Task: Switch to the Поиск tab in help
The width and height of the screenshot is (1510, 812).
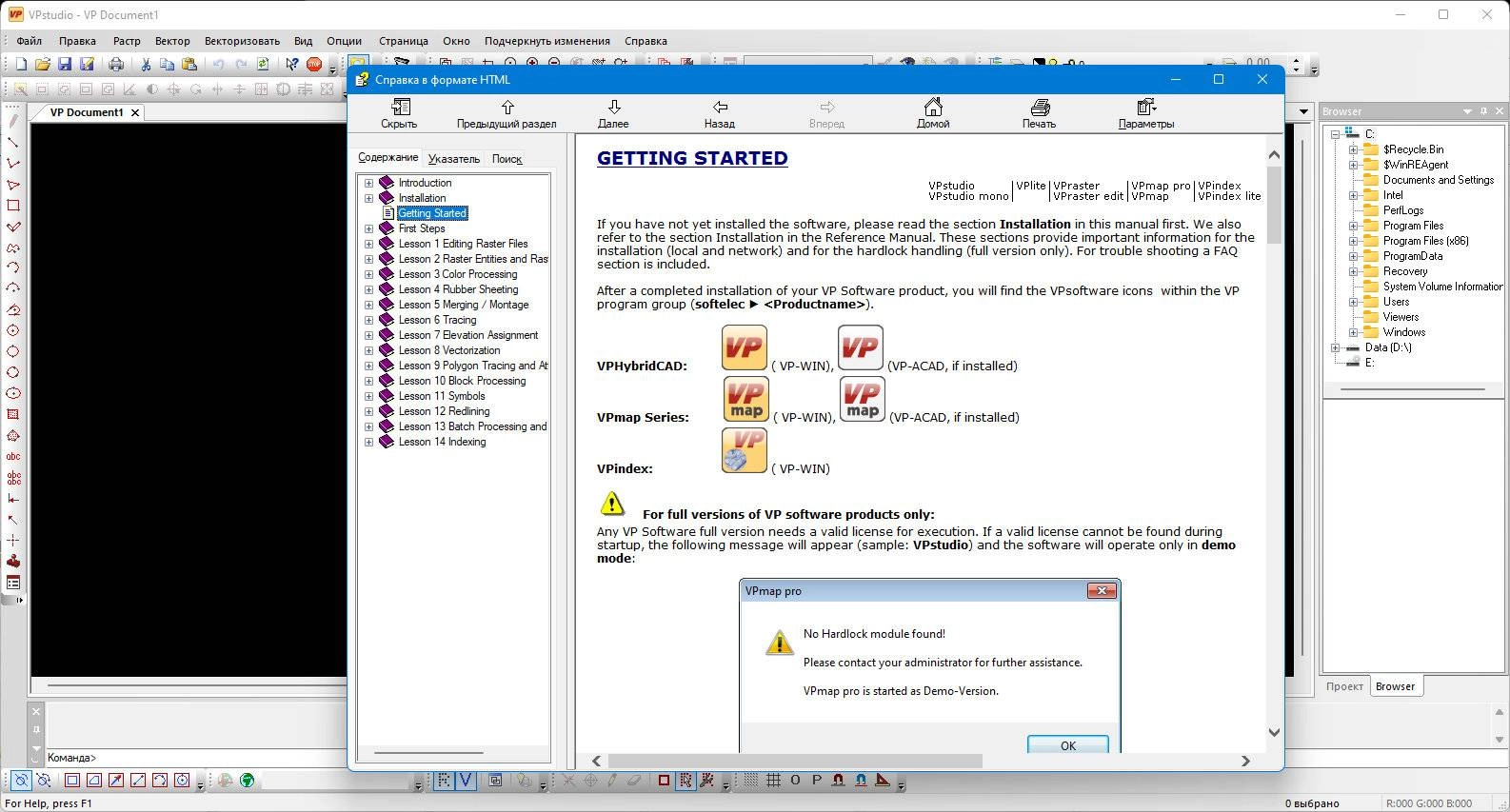Action: point(507,159)
